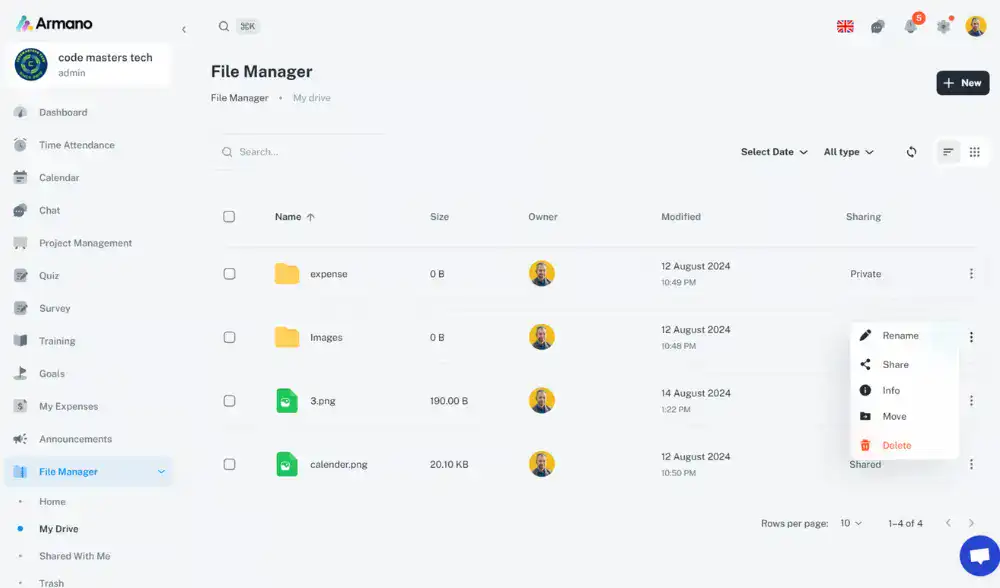The width and height of the screenshot is (1000, 588).
Task: Collapse the sidebar with the arrow icon
Action: pos(184,30)
